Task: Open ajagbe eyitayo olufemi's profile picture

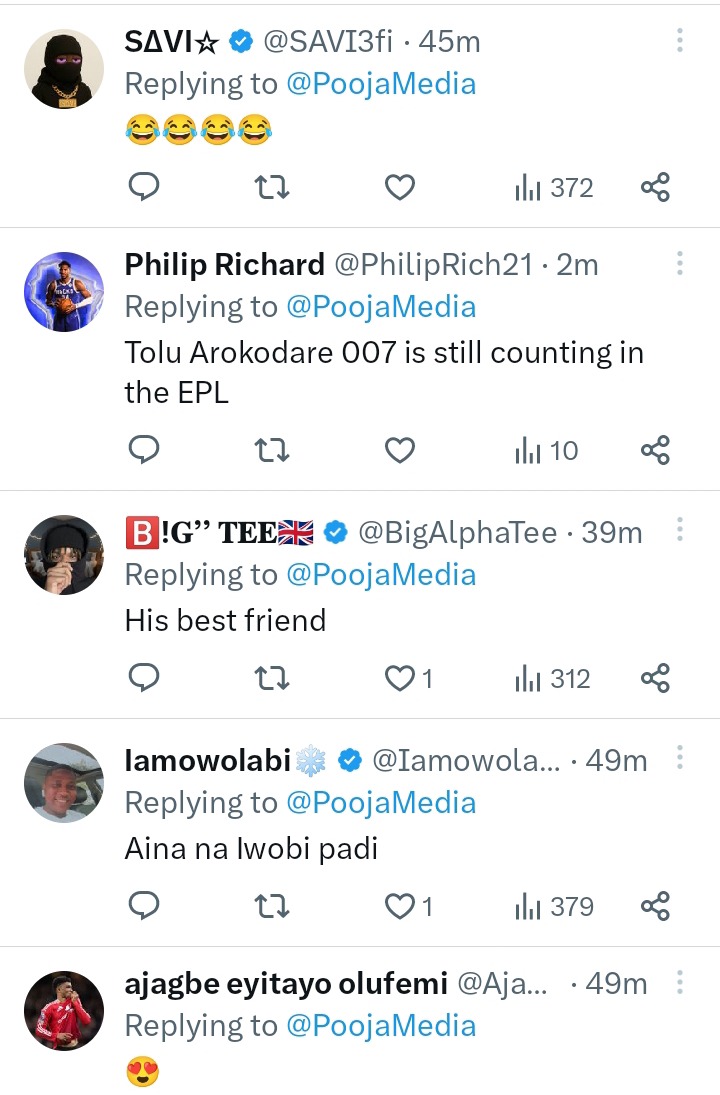Action: (64, 1010)
